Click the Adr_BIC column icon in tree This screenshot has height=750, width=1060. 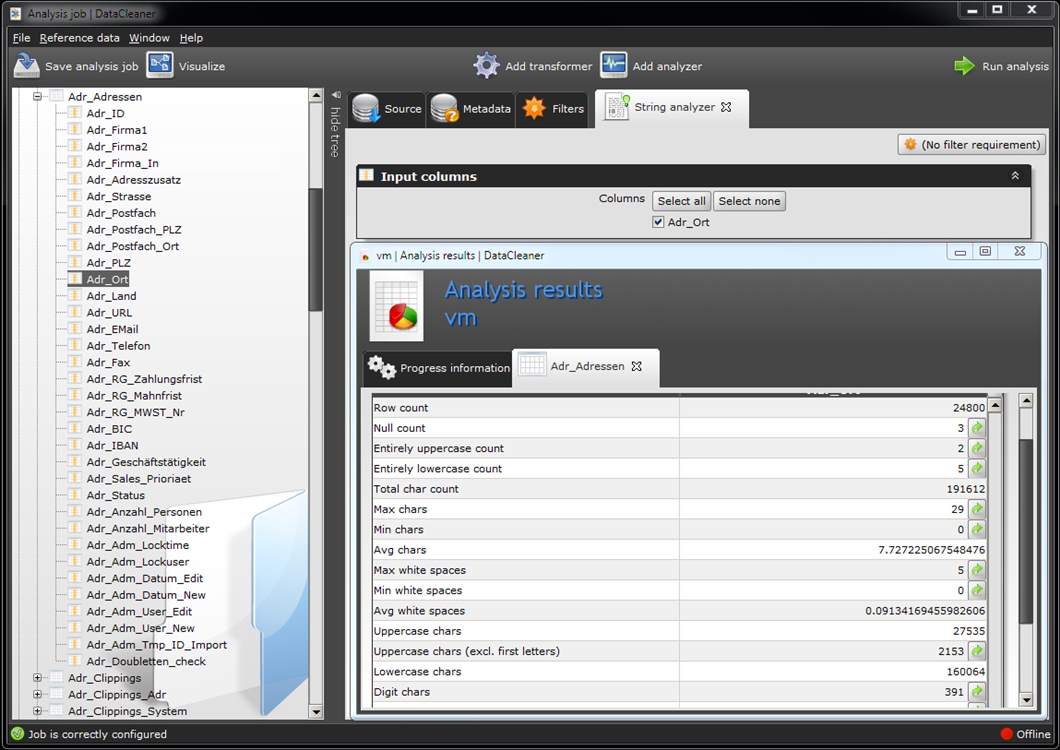pos(74,428)
